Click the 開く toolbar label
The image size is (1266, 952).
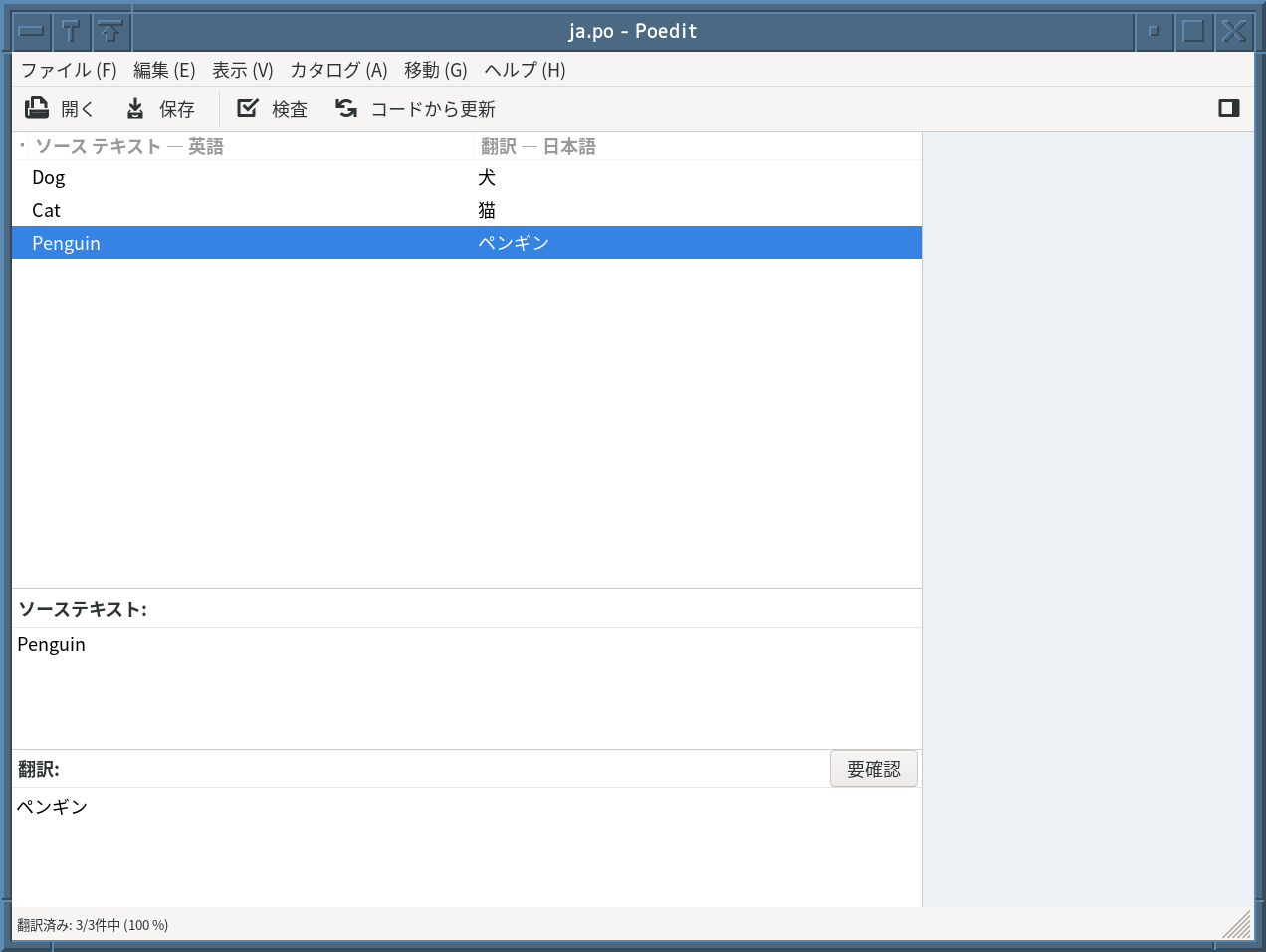77,109
